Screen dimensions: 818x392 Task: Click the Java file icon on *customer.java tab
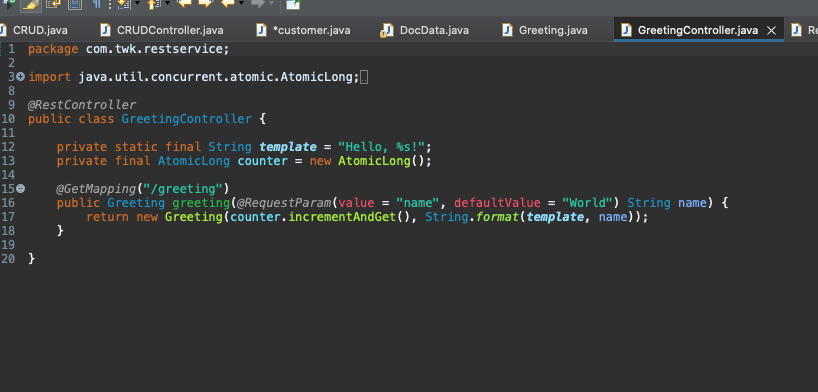(x=261, y=30)
